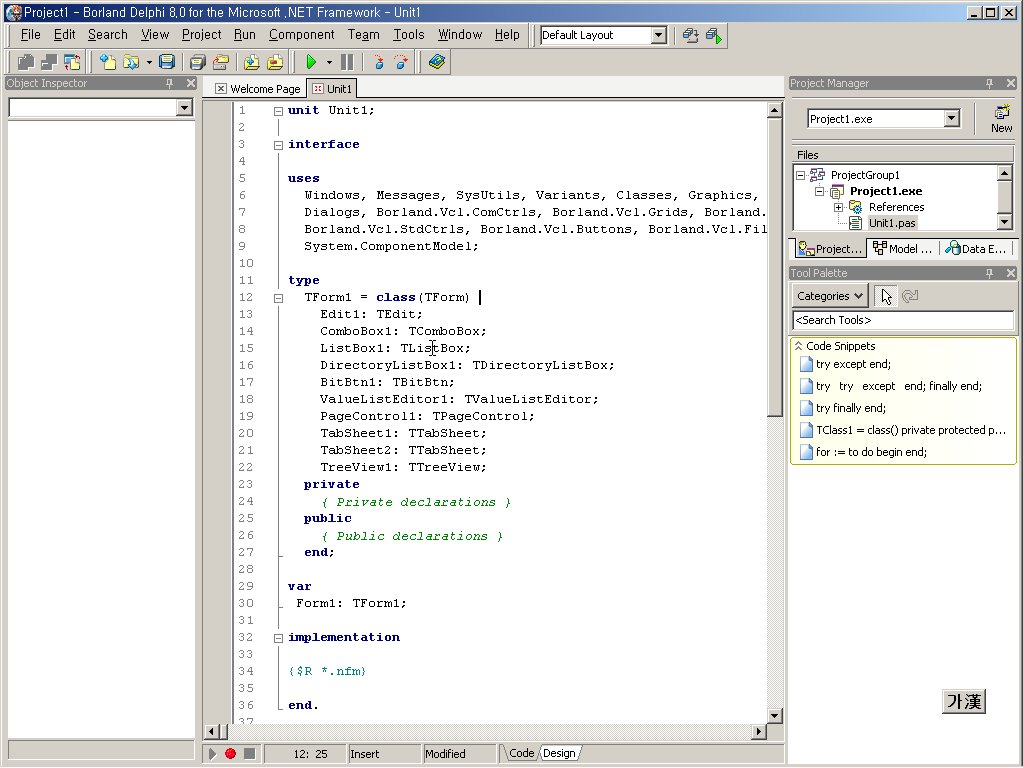Screen dimensions: 1023x768
Task: Open the Categories dropdown in Tool Palette
Action: tap(830, 296)
